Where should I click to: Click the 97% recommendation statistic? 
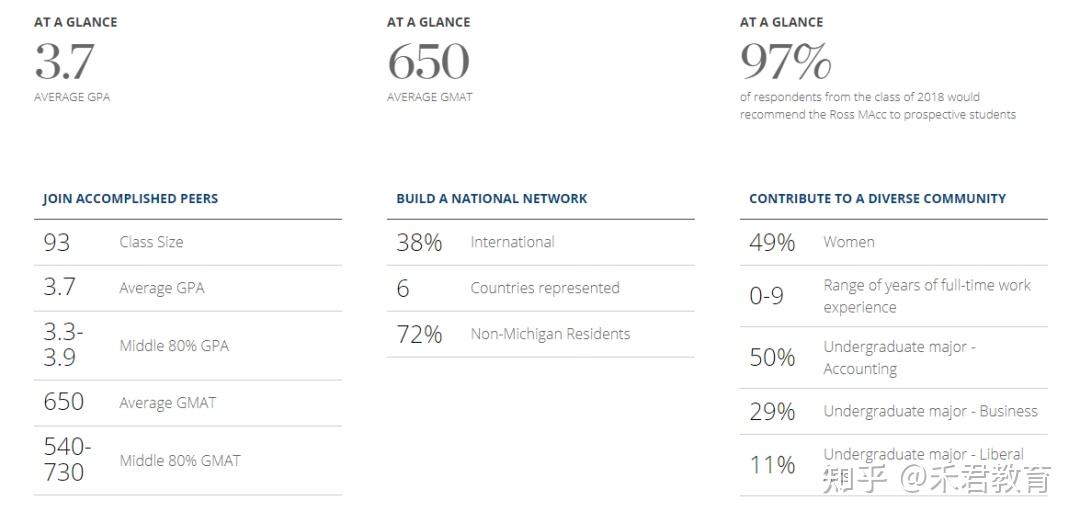(x=785, y=61)
